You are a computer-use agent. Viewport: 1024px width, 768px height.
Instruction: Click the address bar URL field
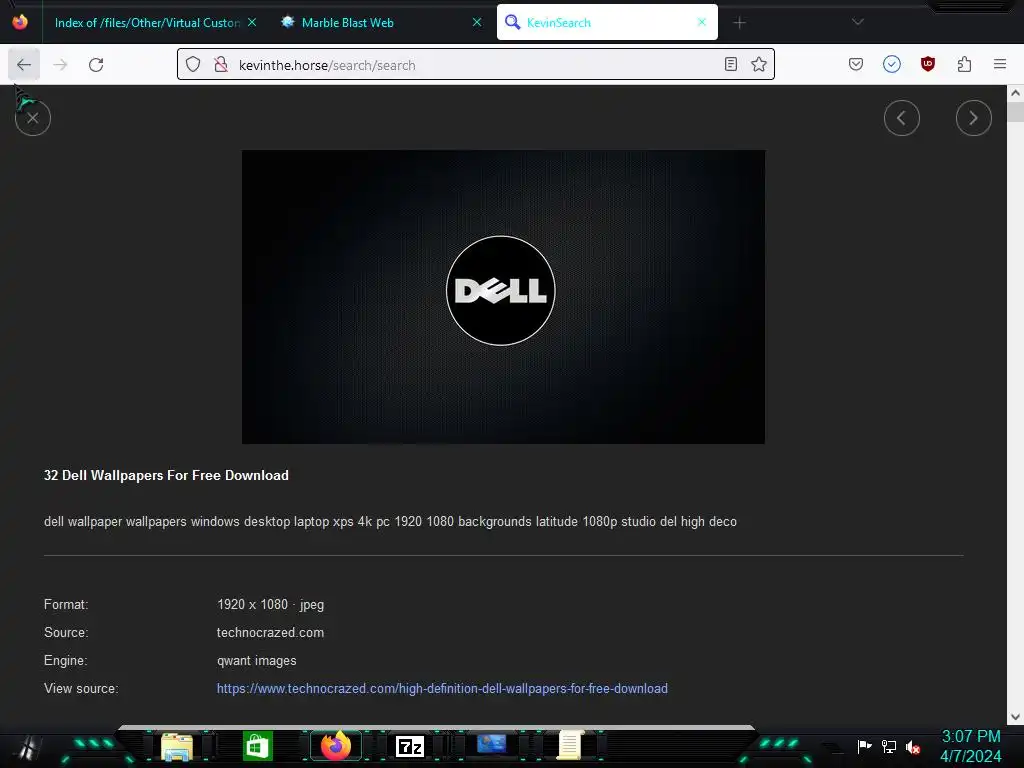click(x=475, y=65)
